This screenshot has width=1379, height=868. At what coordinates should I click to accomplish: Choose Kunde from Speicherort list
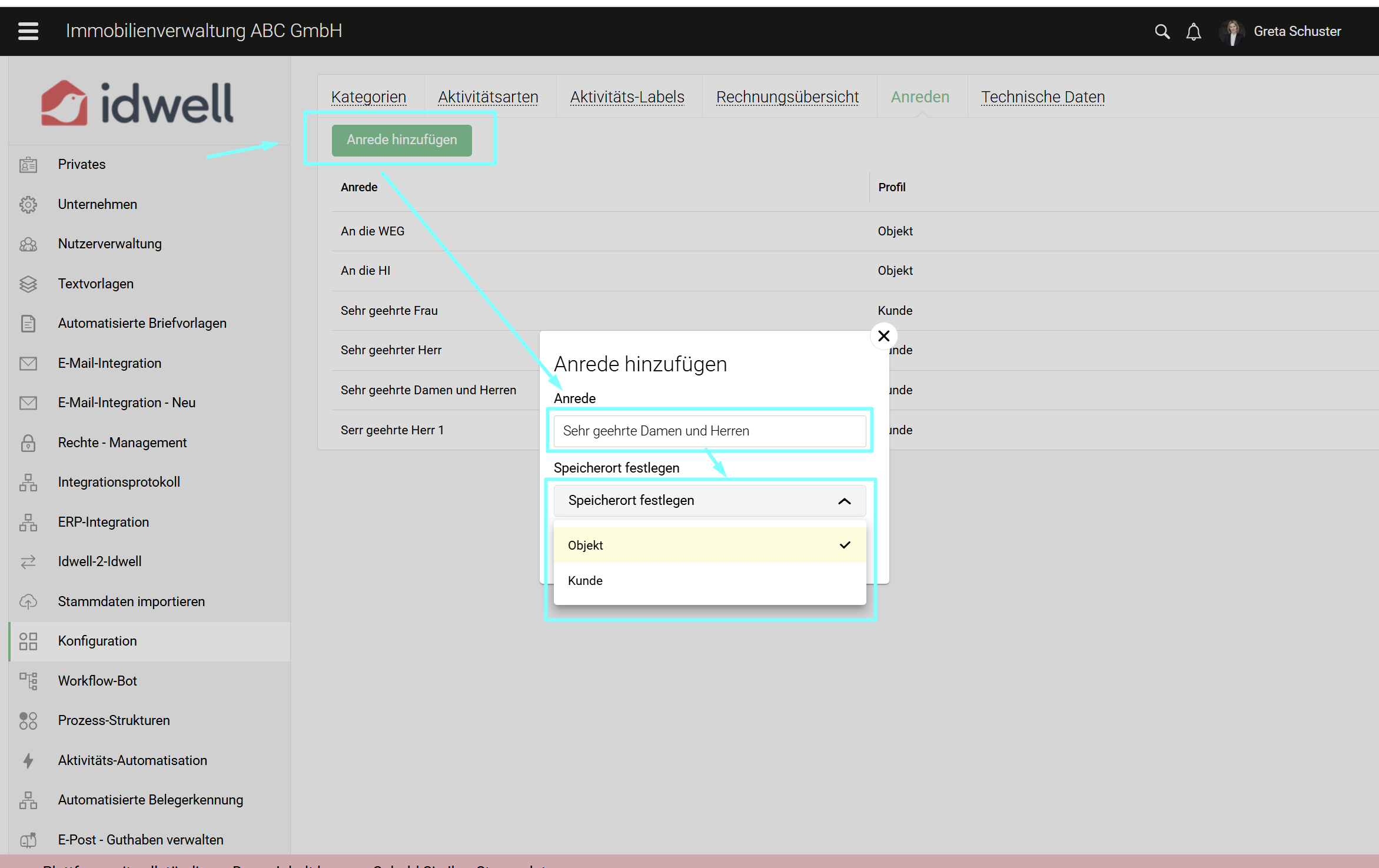point(709,581)
